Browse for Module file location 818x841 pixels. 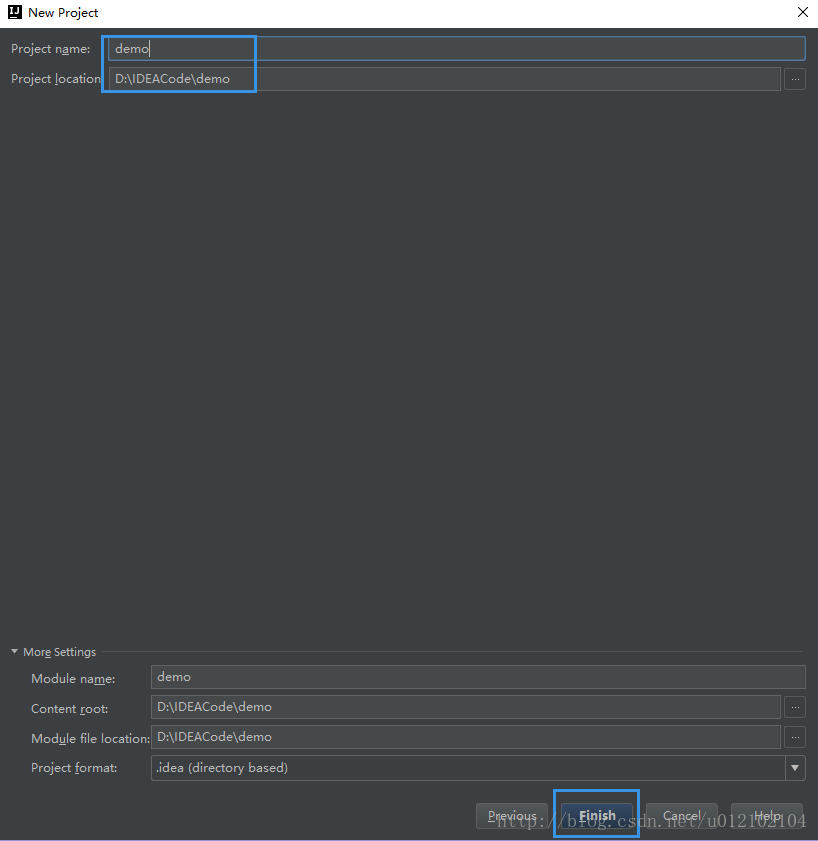pyautogui.click(x=795, y=737)
